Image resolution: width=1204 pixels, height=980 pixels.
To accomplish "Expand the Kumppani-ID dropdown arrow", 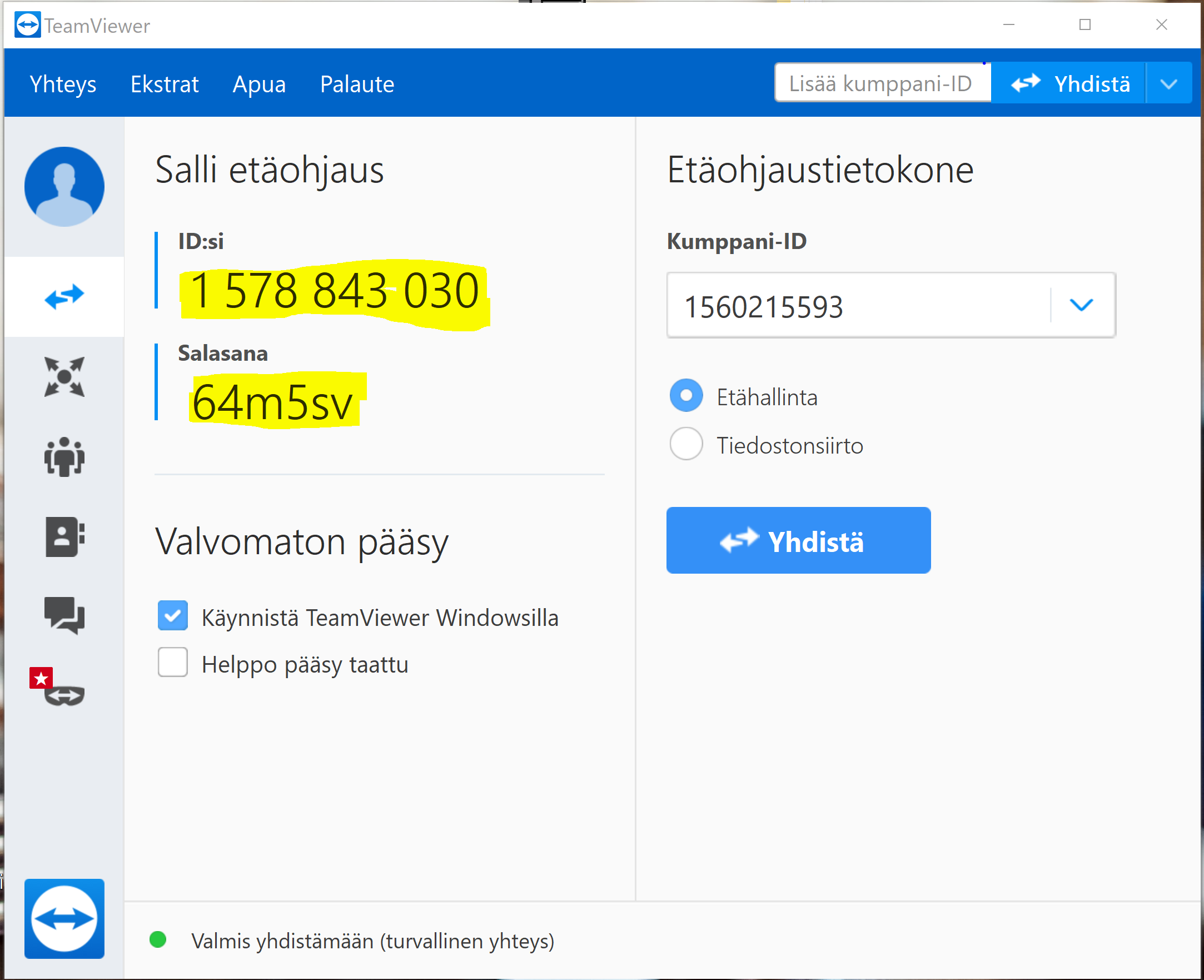I will point(1081,305).
